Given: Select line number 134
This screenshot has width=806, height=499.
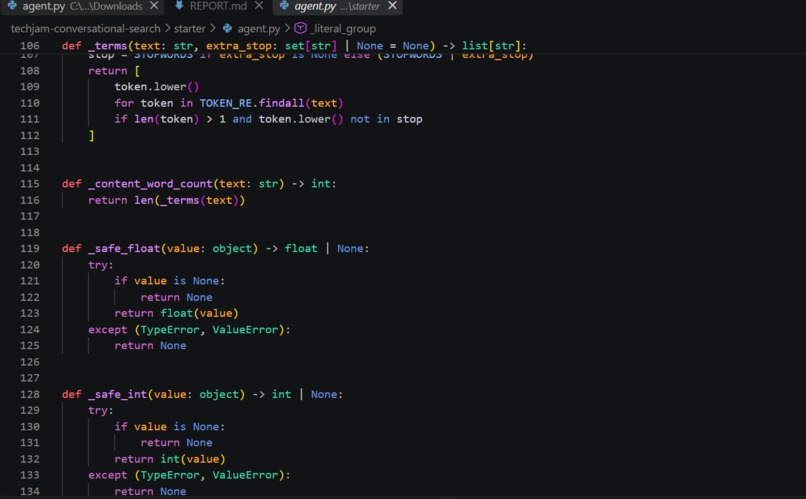Looking at the screenshot, I should (x=30, y=491).
